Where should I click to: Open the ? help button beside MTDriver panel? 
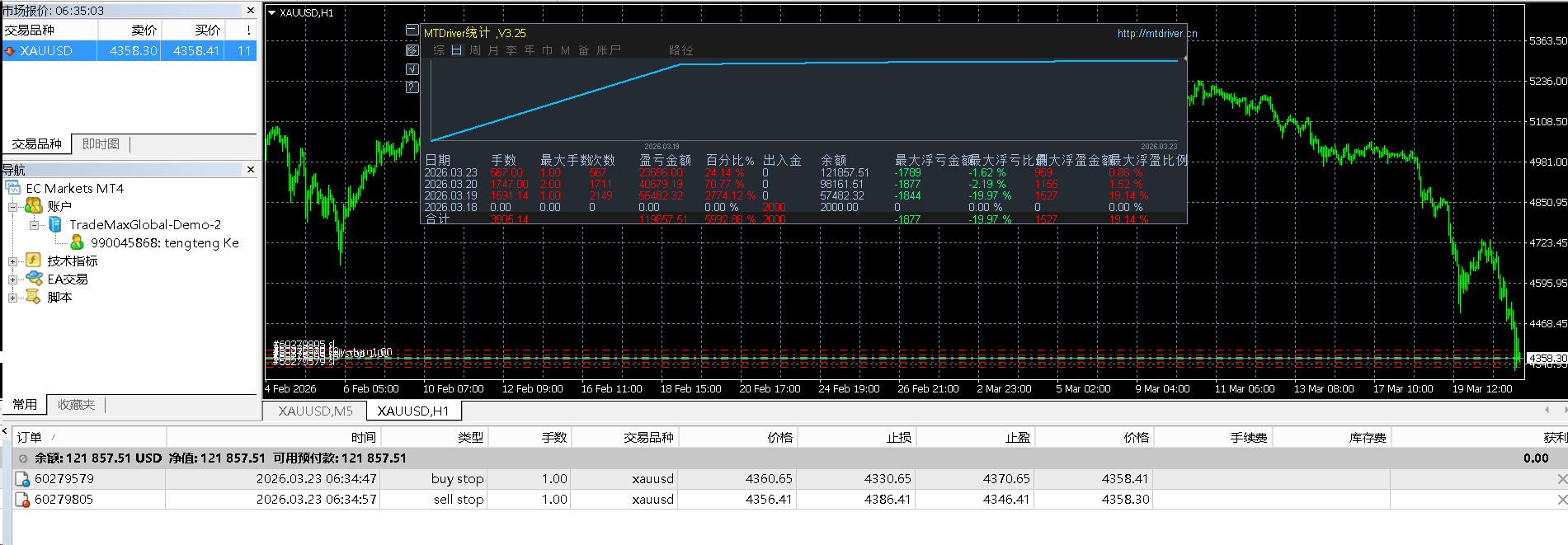click(x=412, y=87)
